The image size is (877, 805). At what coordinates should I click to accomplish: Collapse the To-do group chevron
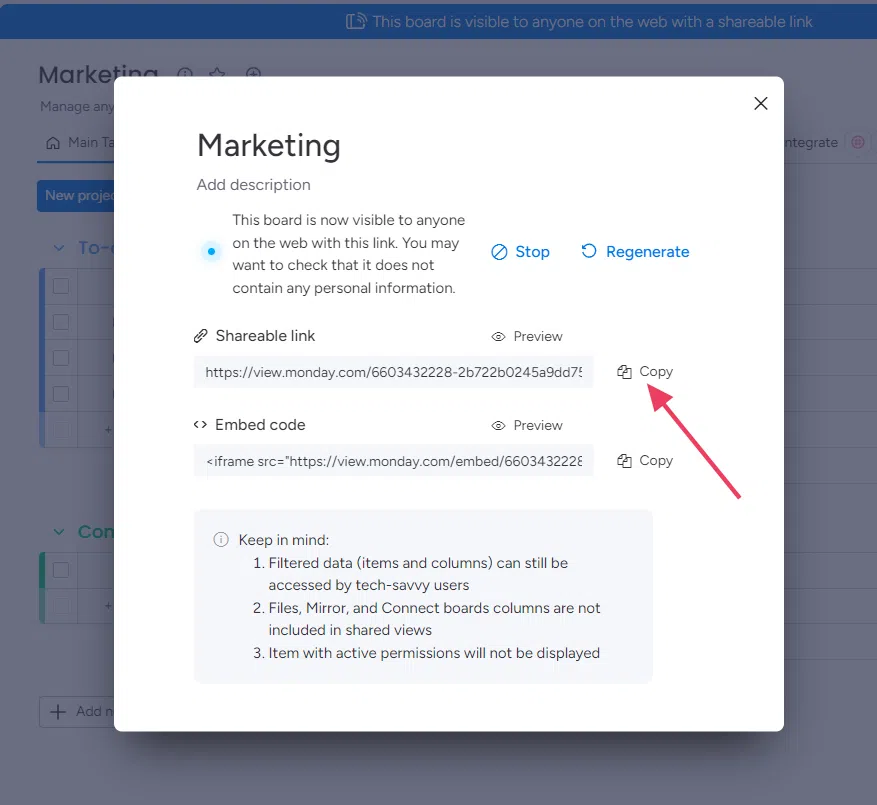pos(58,248)
